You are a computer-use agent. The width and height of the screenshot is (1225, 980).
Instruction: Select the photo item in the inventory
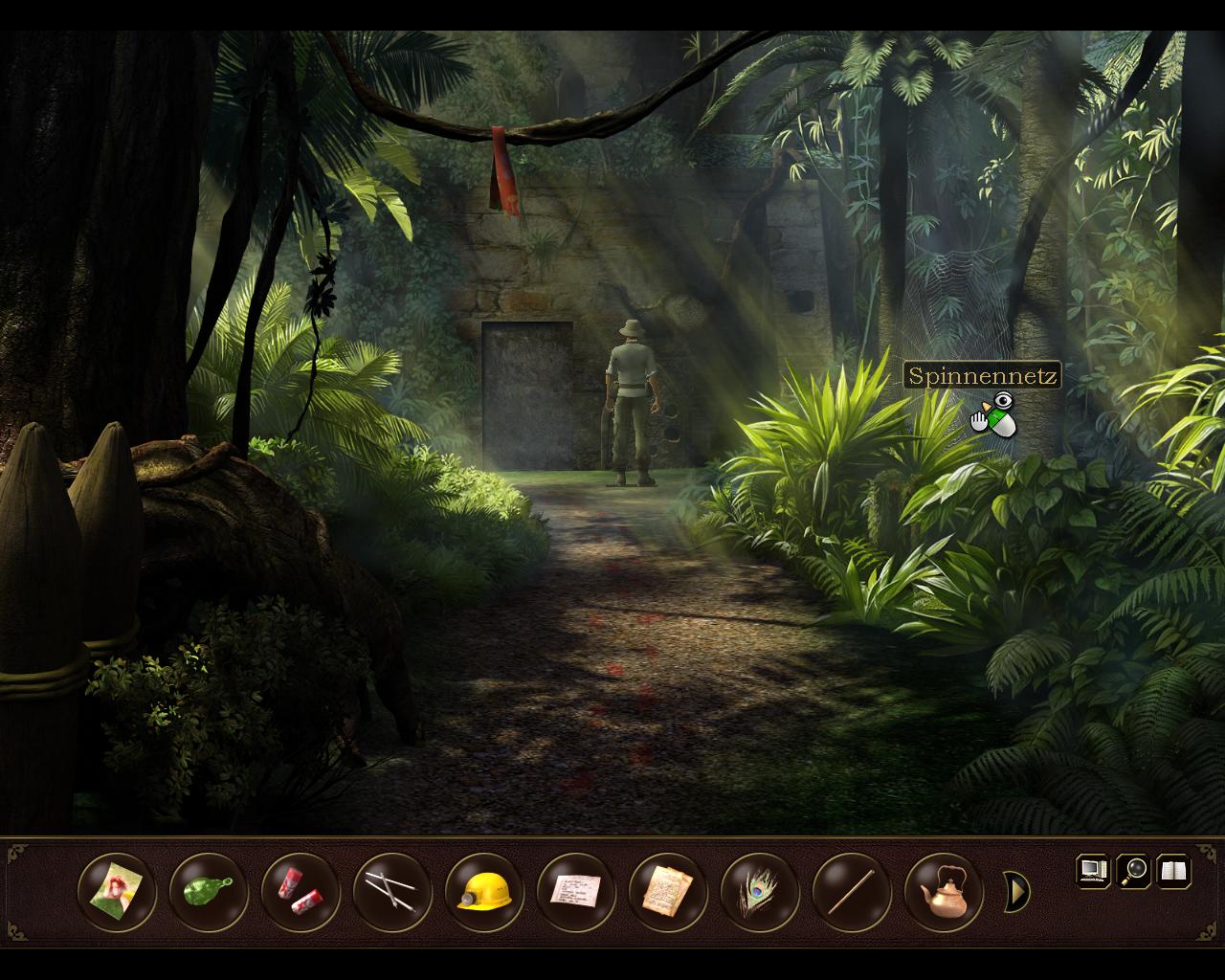pyautogui.click(x=117, y=892)
